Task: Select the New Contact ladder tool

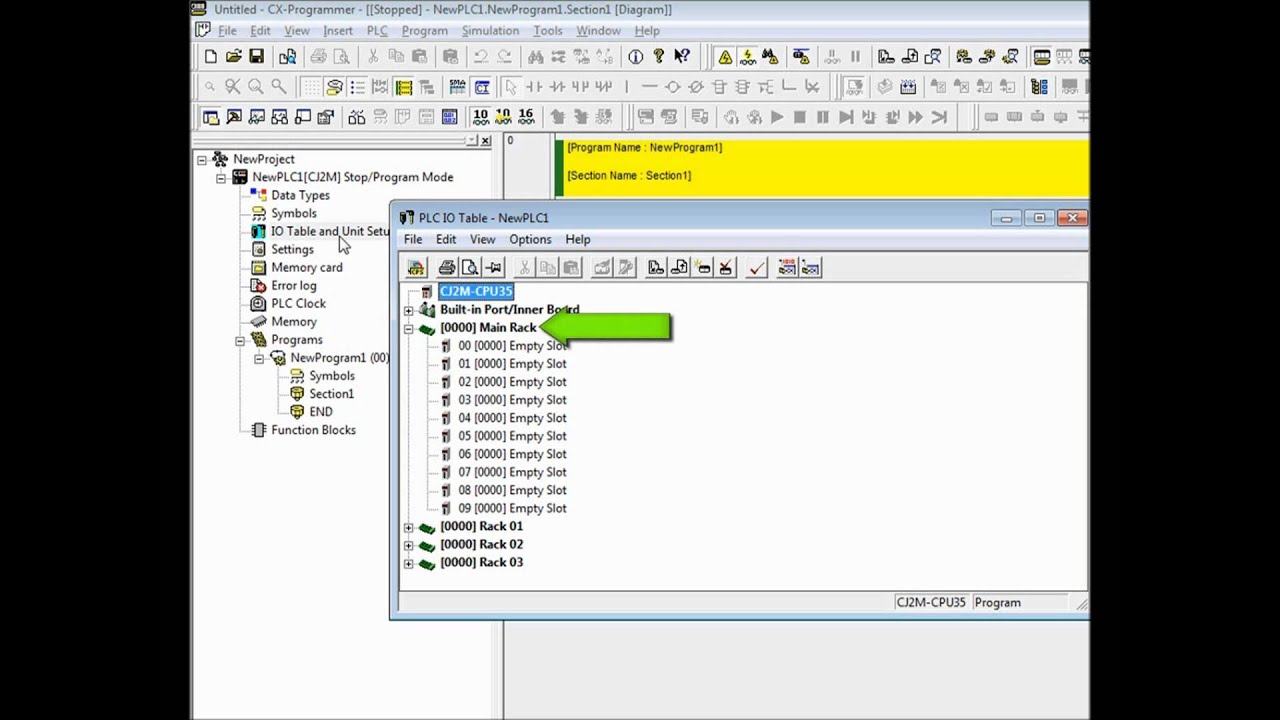Action: 533,87
